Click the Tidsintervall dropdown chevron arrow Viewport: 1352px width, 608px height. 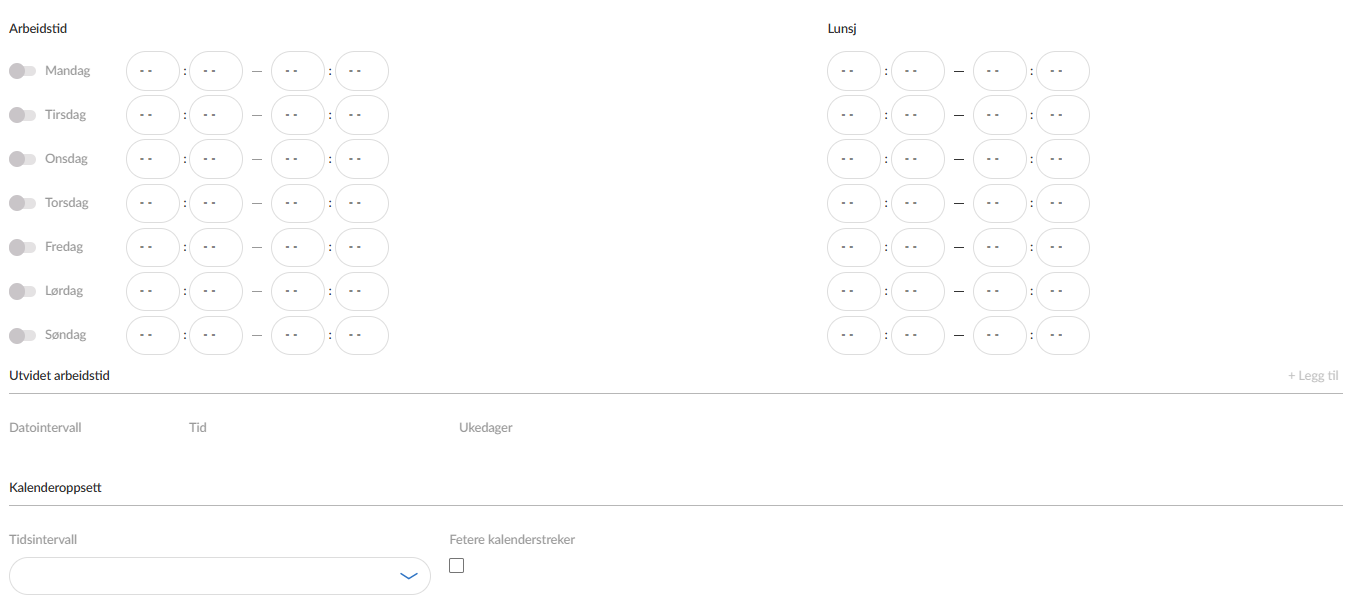click(408, 576)
